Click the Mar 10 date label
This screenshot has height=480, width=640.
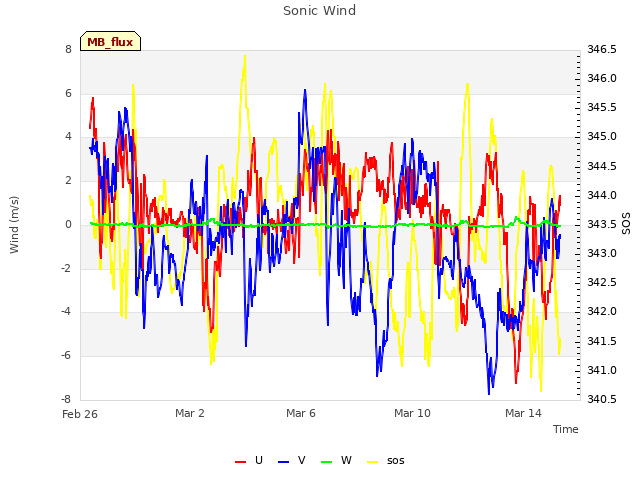[412, 413]
